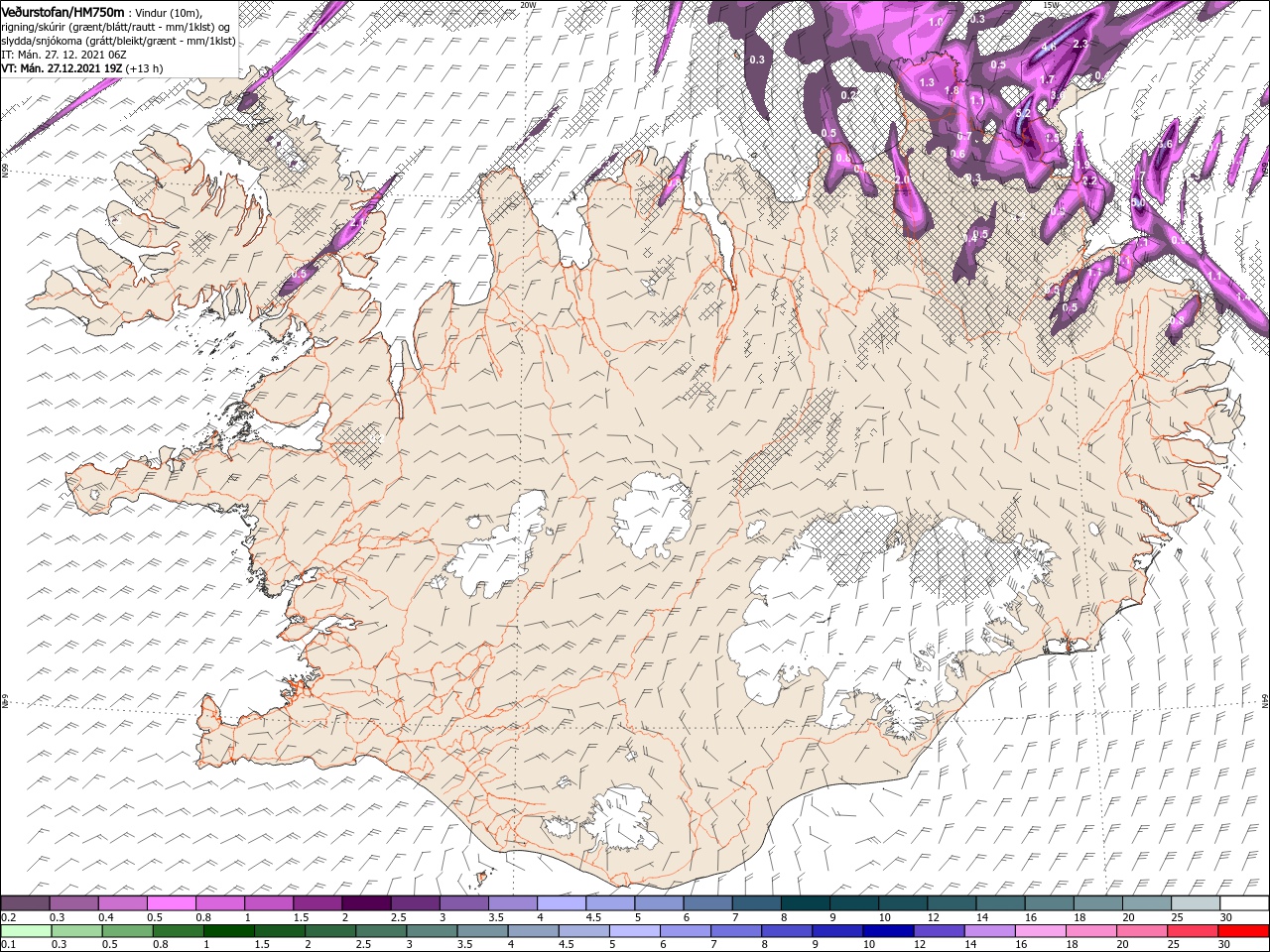Pick the 0.5 medium green swatch, lower legend

tap(127, 931)
